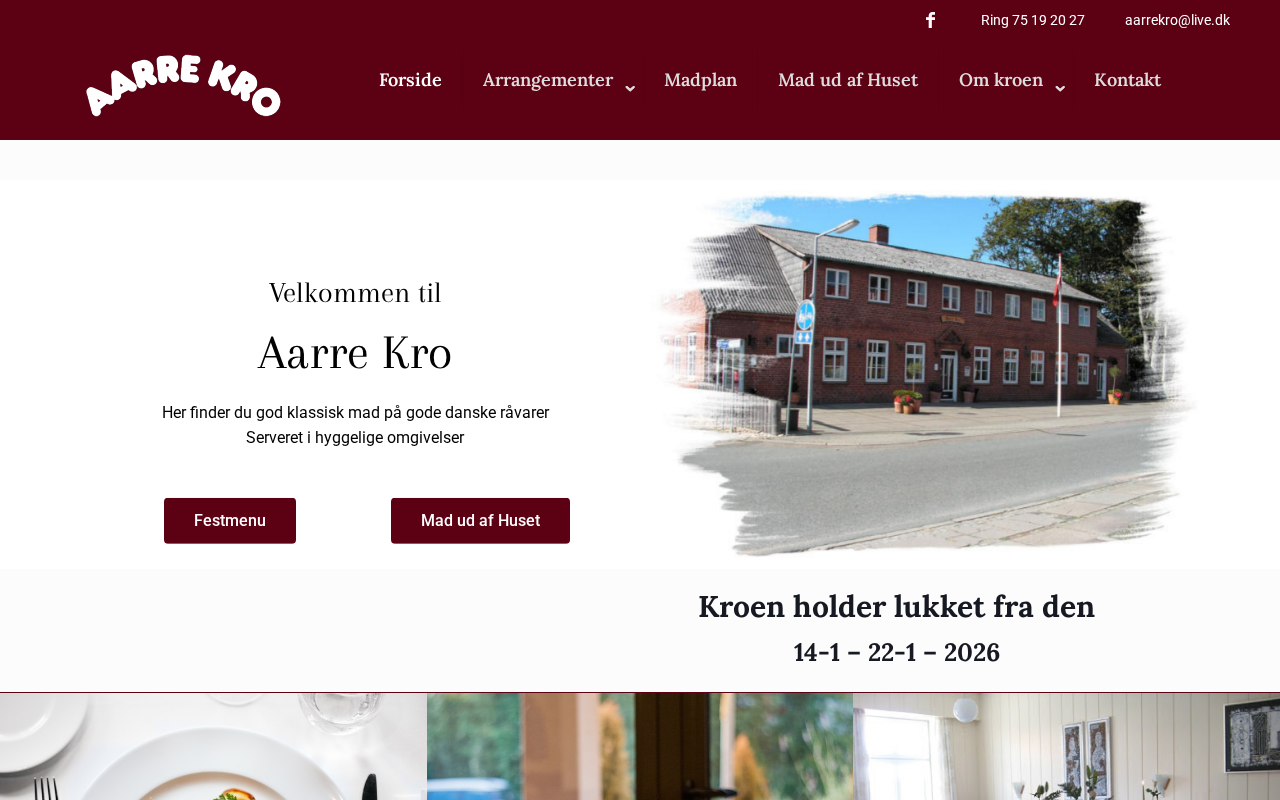Open the Madplan page
The width and height of the screenshot is (1280, 800).
(700, 80)
